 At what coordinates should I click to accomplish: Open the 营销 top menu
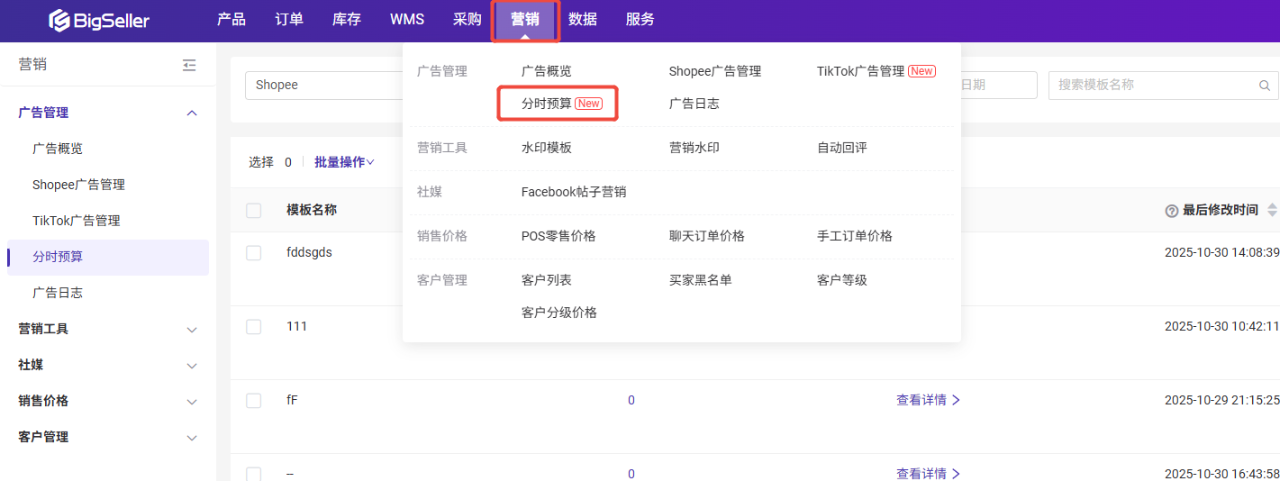point(525,20)
